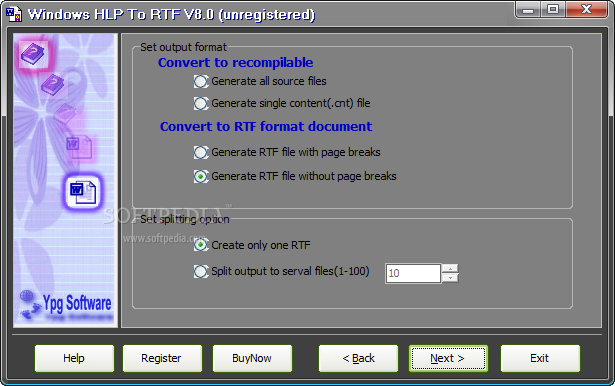
Task: Minimize the HLP To RTF window
Action: pyautogui.click(x=528, y=9)
